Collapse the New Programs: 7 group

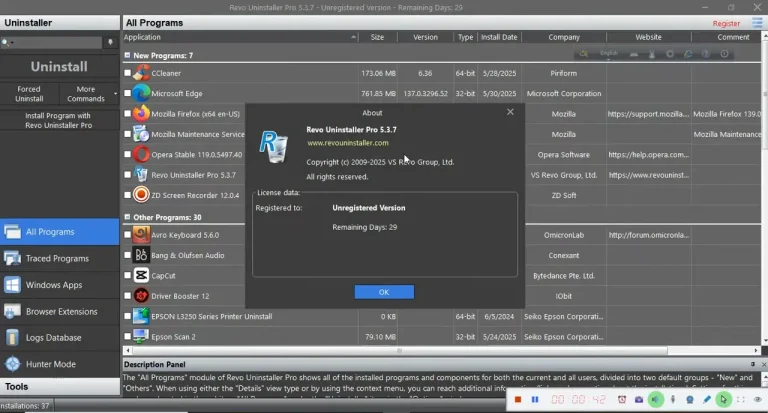(127, 55)
